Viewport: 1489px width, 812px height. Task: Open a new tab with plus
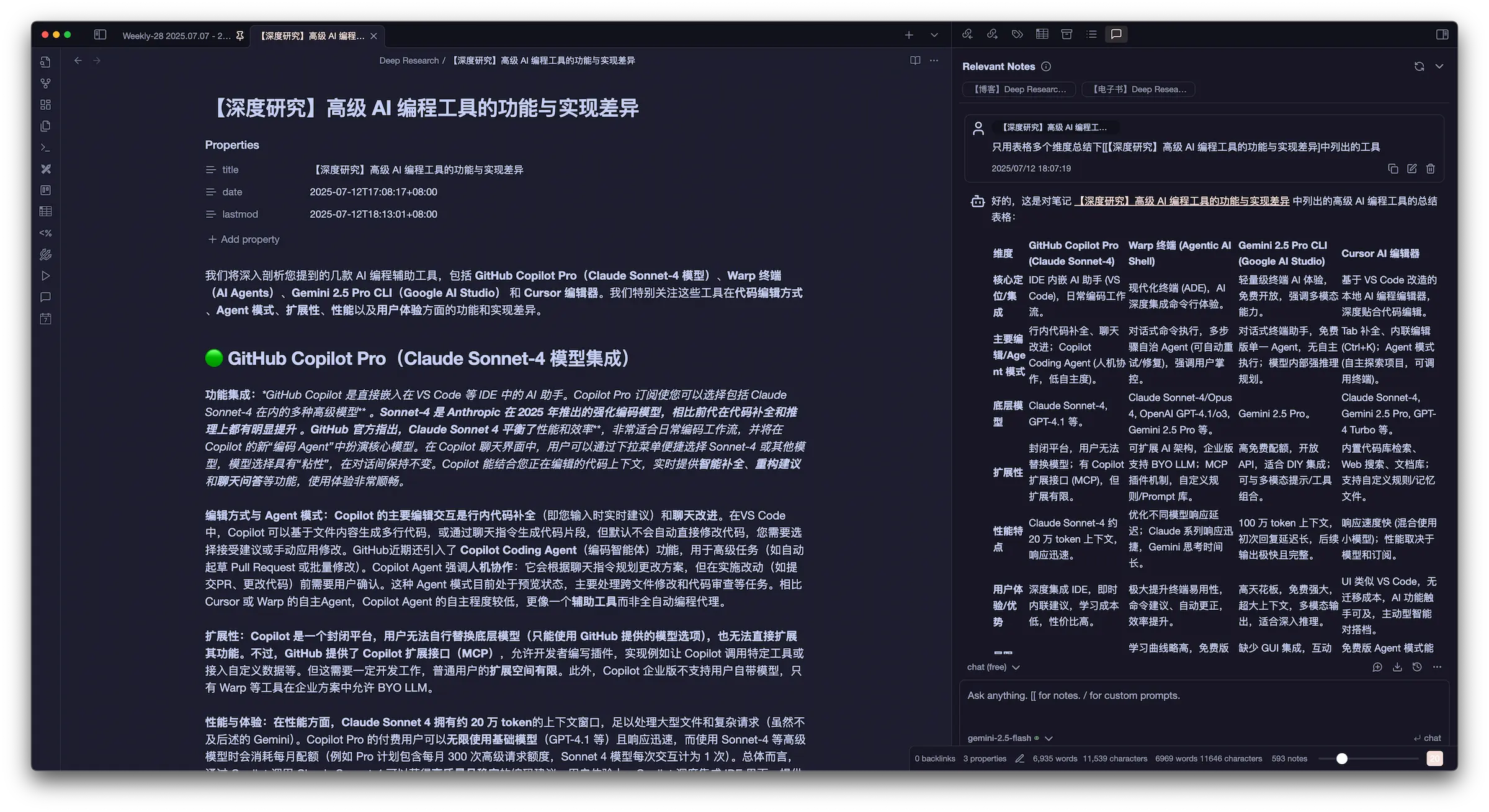point(909,35)
